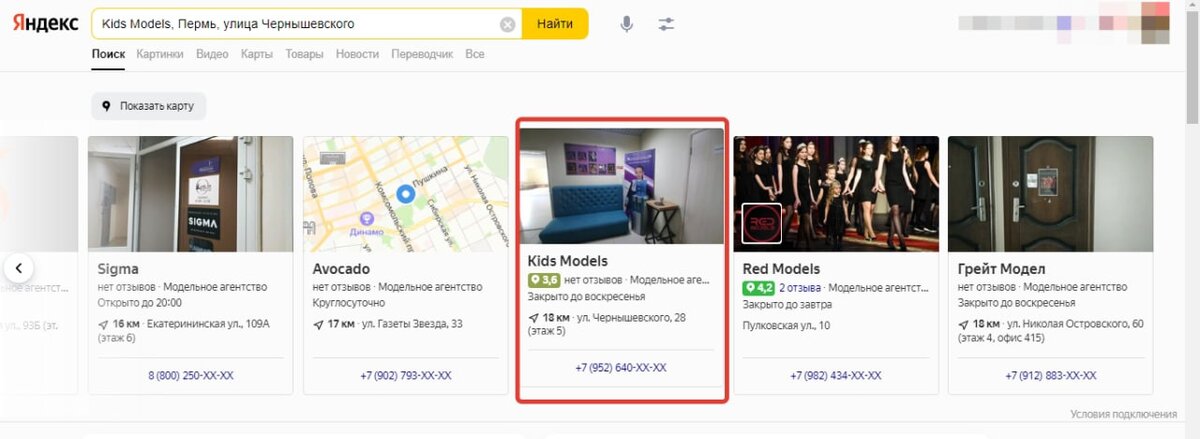Screen dimensions: 1200x439
Task: Activate voice search microphone icon
Action: point(627,24)
